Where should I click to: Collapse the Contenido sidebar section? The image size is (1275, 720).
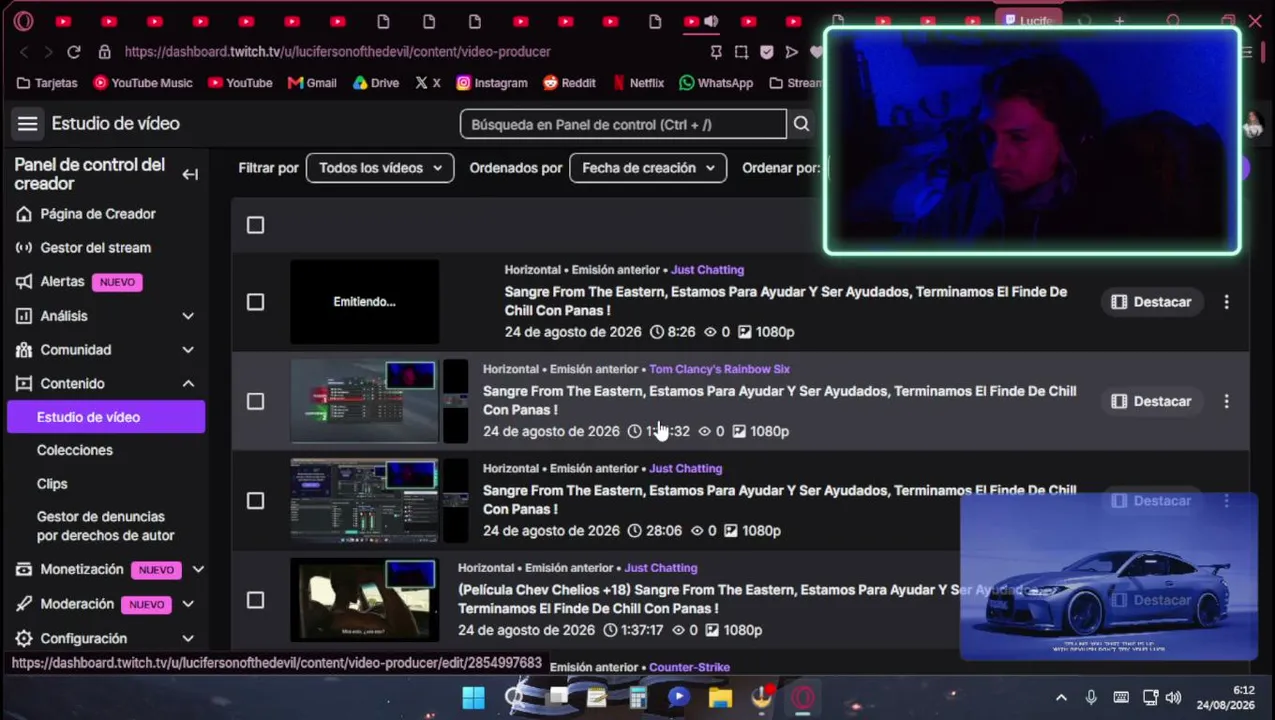[188, 384]
